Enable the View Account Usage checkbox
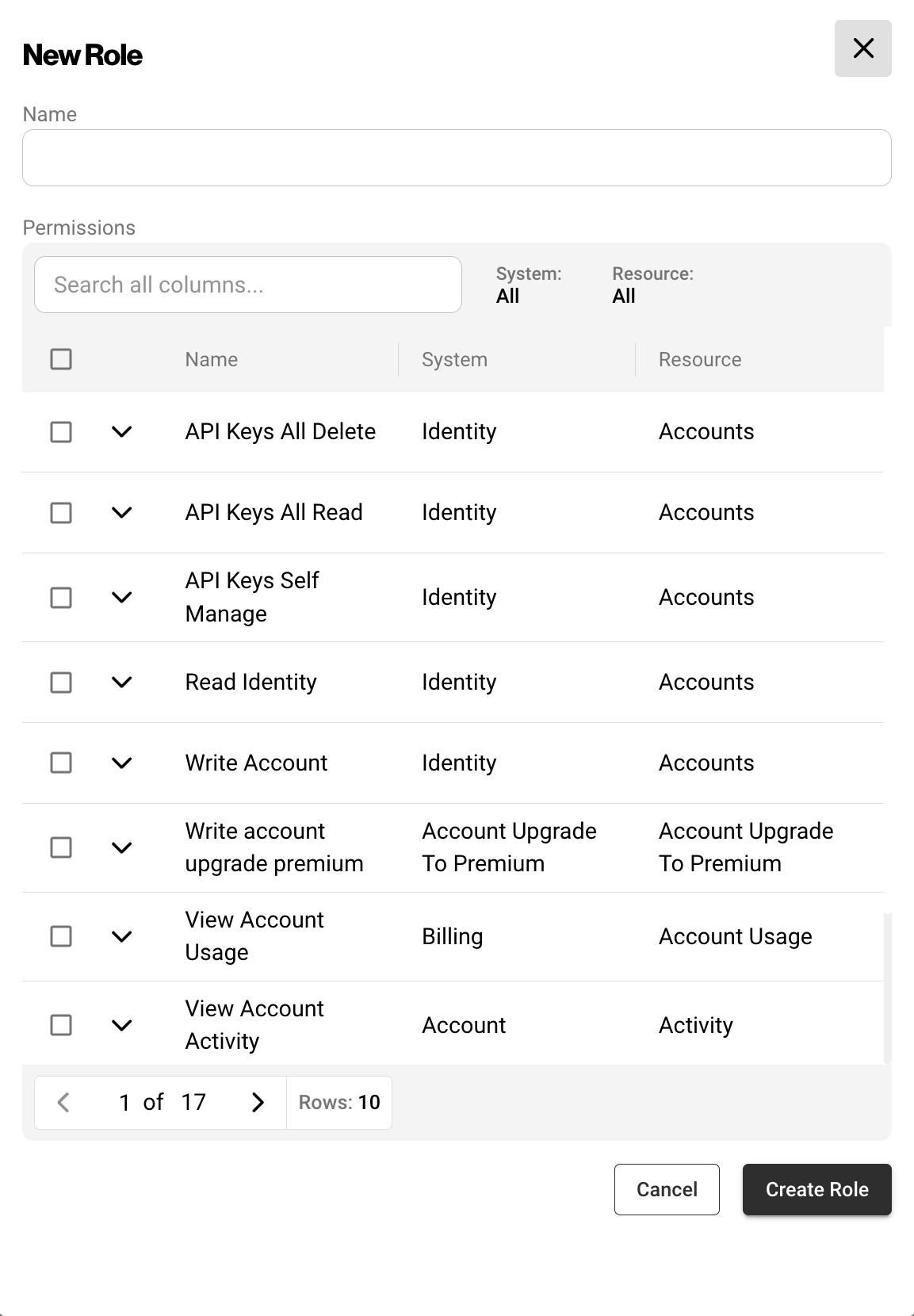This screenshot has height=1316, width=914. 61,936
